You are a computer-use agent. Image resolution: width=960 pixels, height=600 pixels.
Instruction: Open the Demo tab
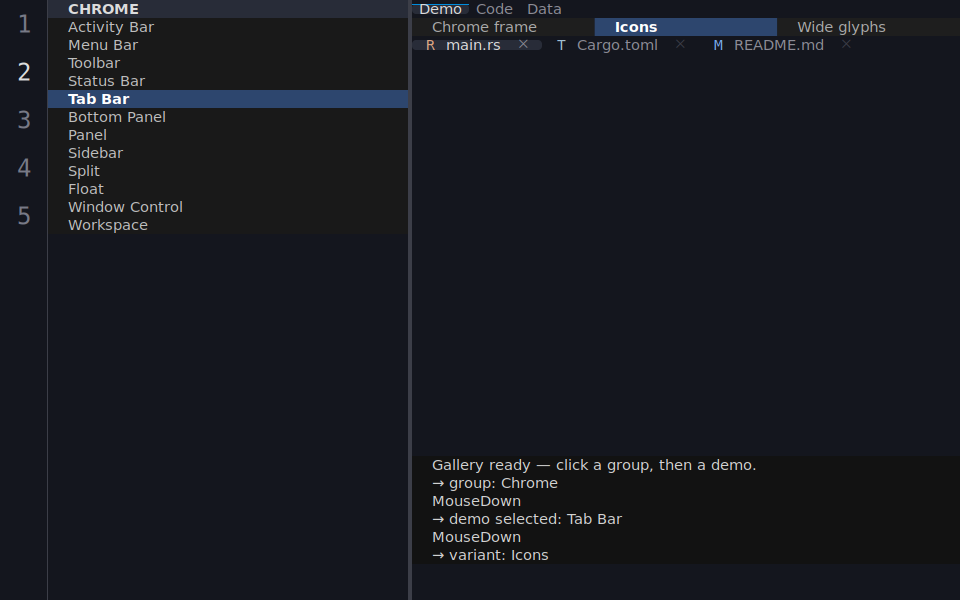pos(440,9)
